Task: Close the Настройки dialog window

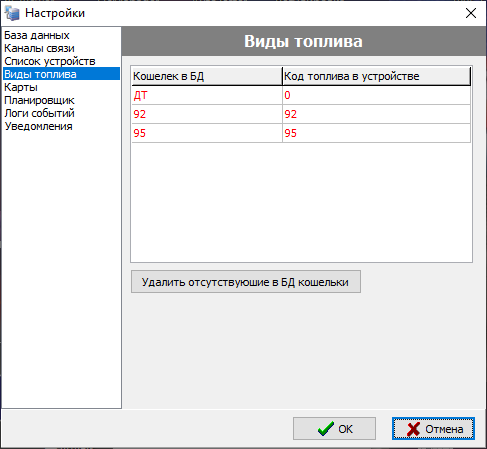Action: pos(471,13)
